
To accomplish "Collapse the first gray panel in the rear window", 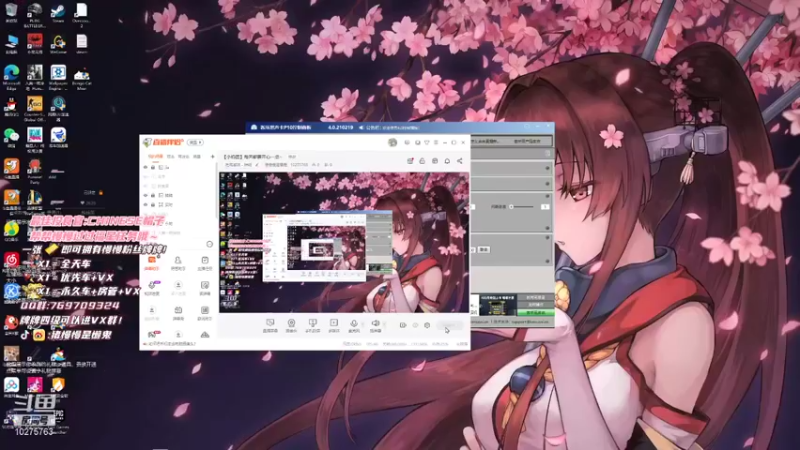I will pos(547,168).
